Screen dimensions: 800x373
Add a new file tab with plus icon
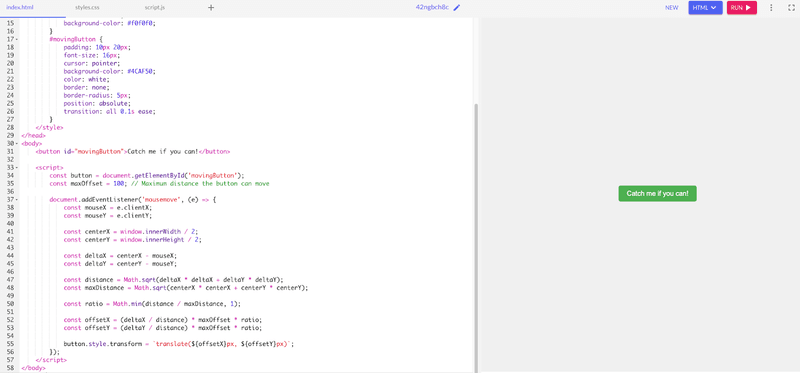click(211, 8)
